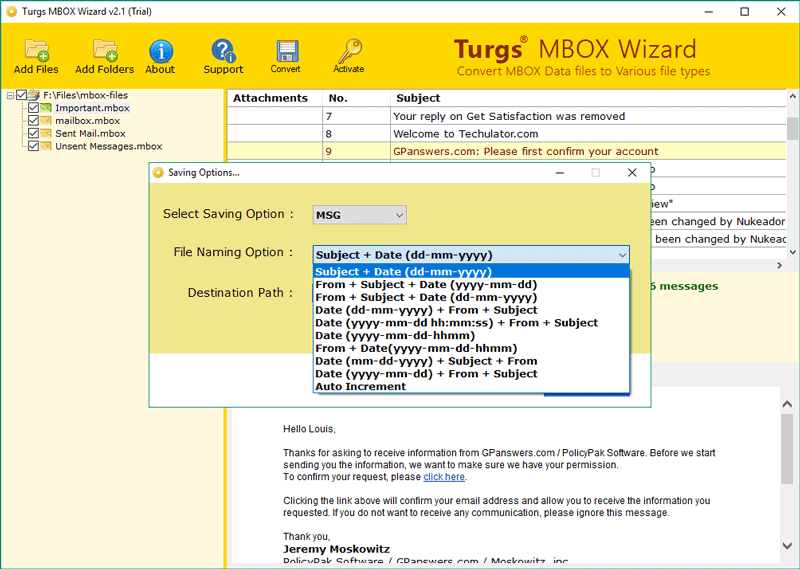Screen dimensions: 800x569
Task: Uncheck the Unsent Messages.mbox checkbox
Action: pos(33,146)
